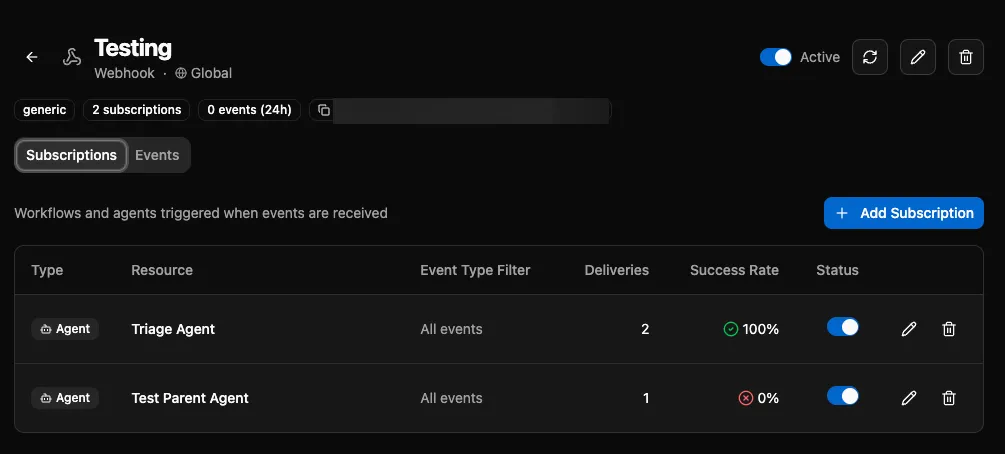
Task: Delete the Triage Agent subscription
Action: pos(949,329)
